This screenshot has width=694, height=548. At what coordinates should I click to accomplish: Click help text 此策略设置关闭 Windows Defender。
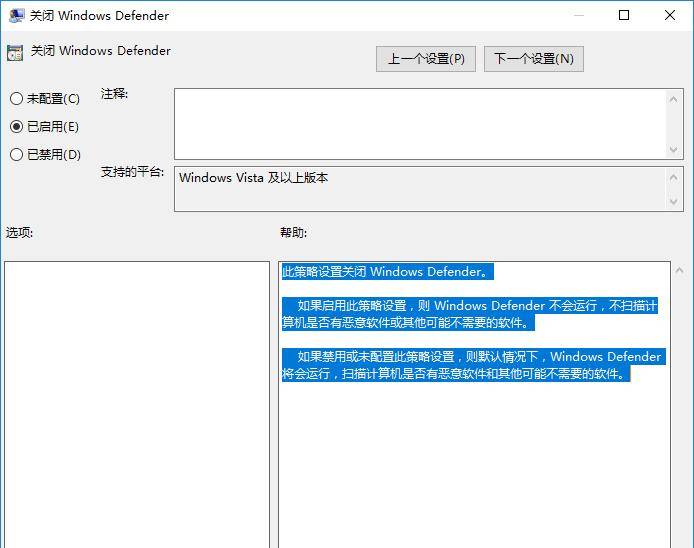388,271
